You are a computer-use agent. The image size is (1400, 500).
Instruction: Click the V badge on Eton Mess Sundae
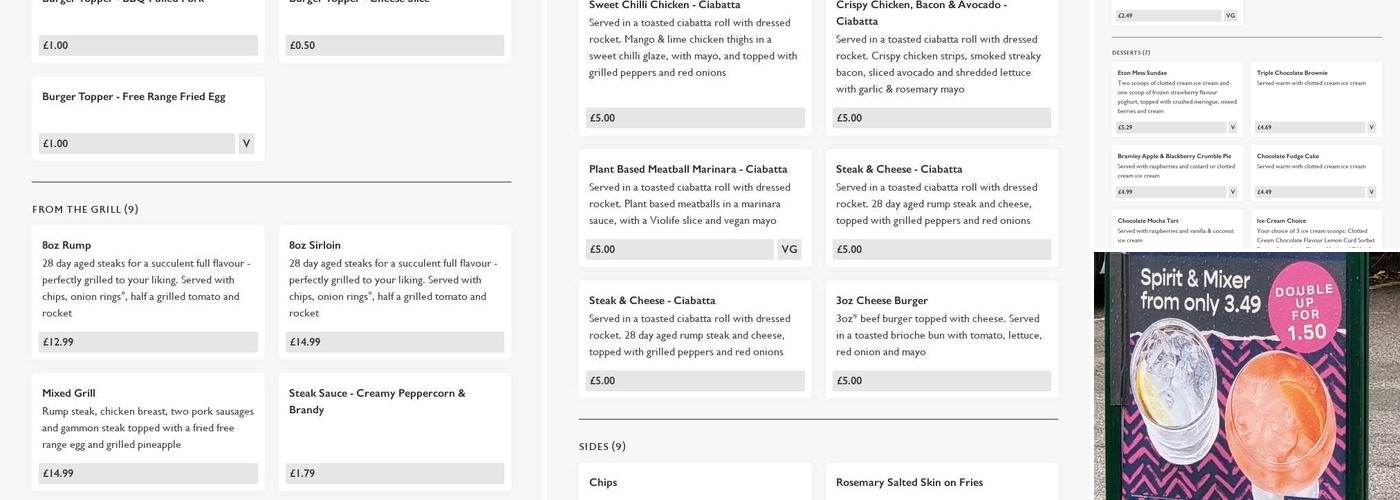1232,128
